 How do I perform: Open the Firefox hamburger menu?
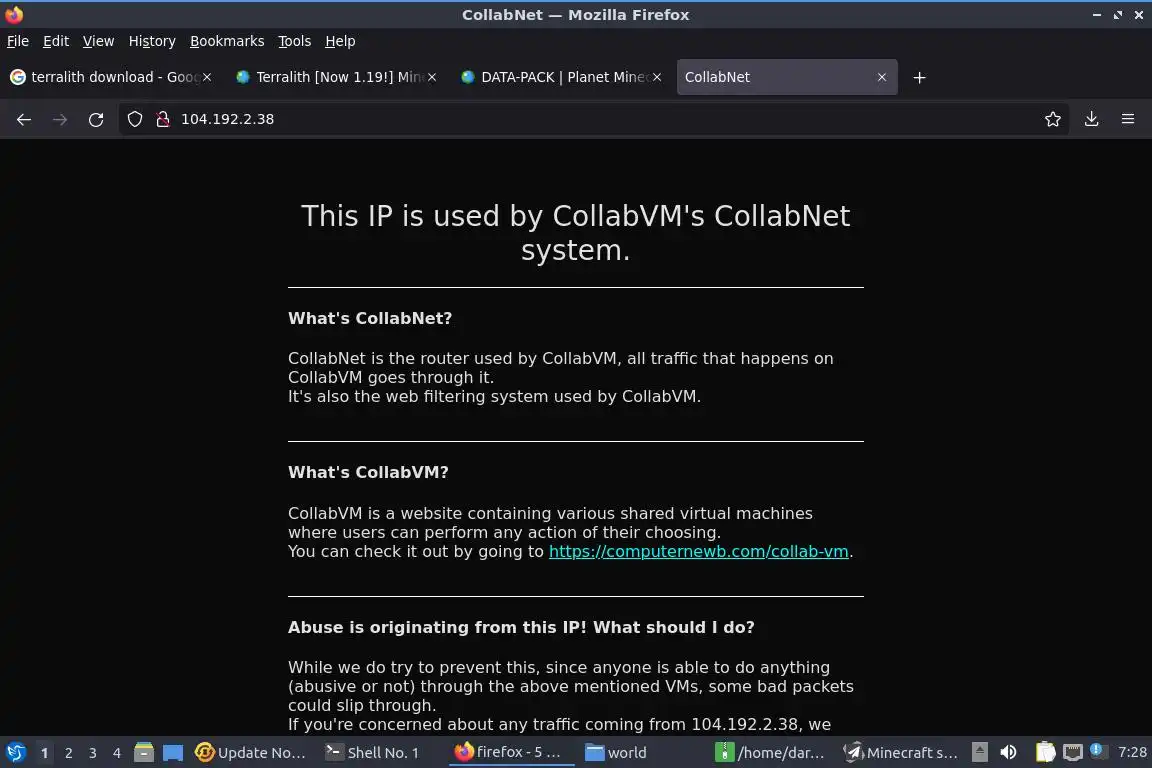[x=1128, y=119]
